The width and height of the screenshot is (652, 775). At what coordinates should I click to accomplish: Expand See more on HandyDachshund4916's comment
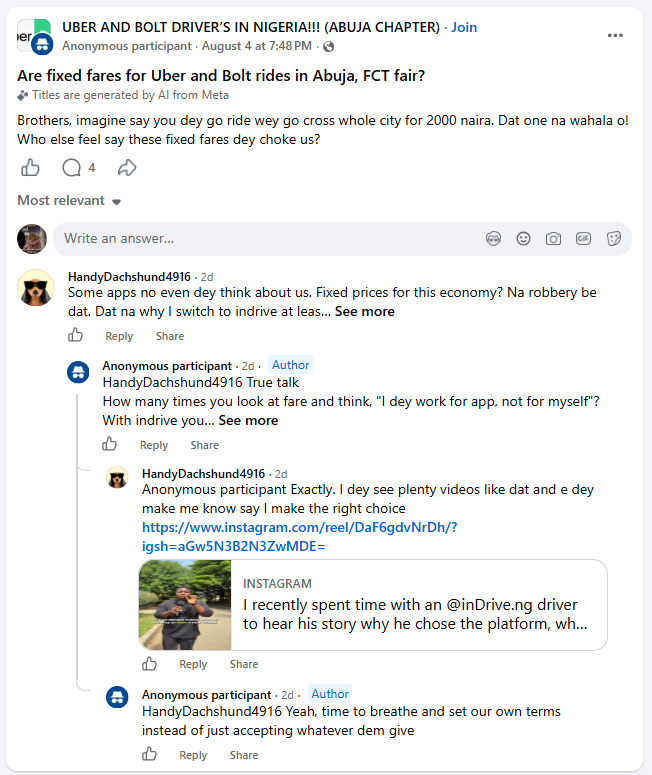[365, 311]
